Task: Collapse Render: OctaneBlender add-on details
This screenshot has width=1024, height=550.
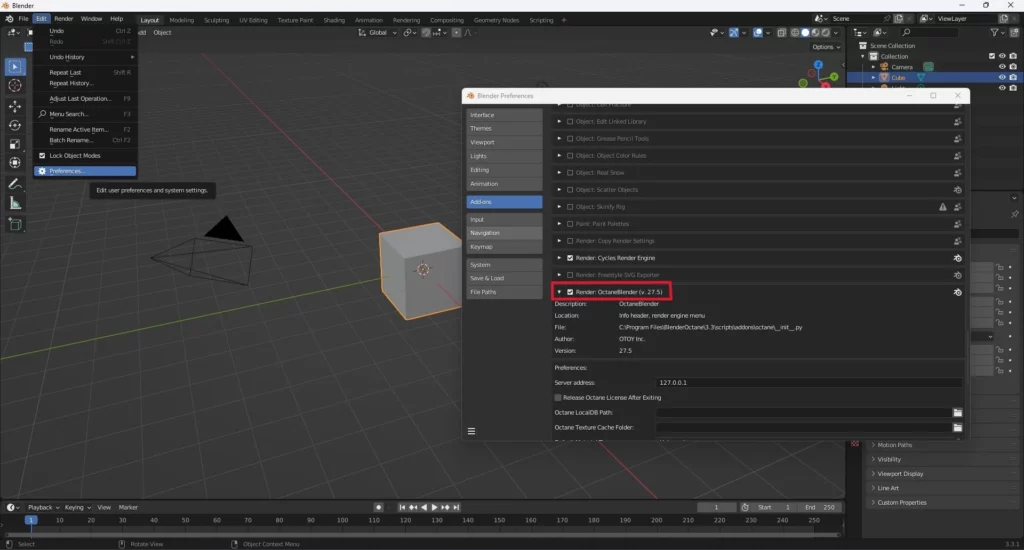Action: coord(559,292)
